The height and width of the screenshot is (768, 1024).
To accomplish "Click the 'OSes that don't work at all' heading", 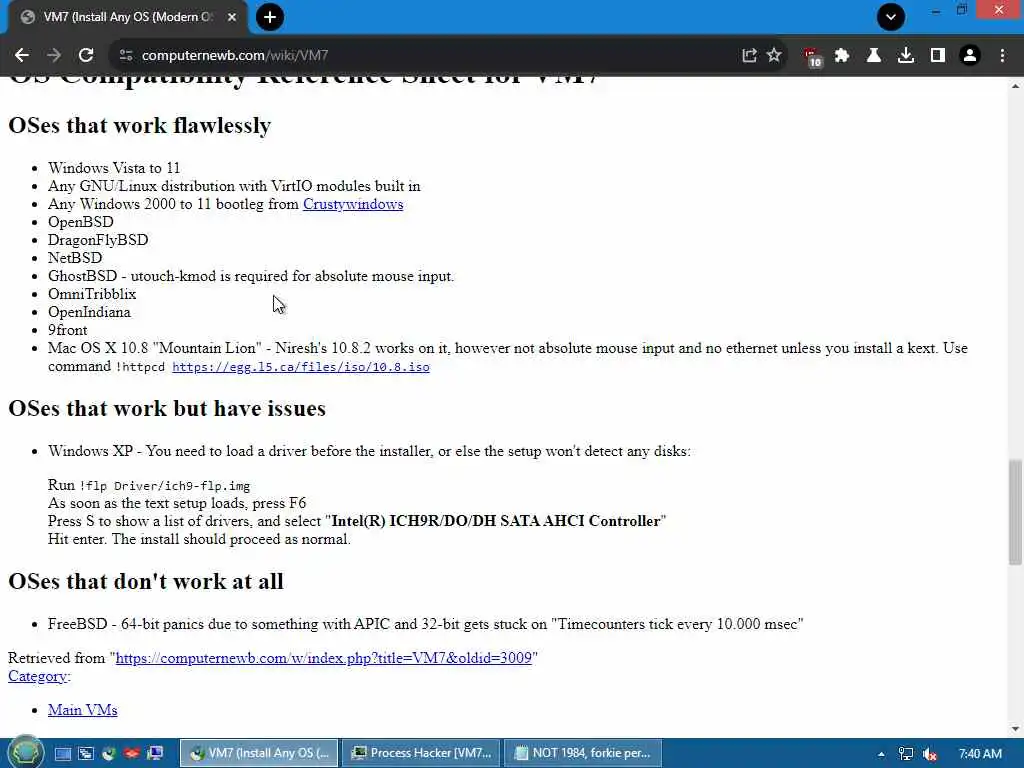I will 146,581.
